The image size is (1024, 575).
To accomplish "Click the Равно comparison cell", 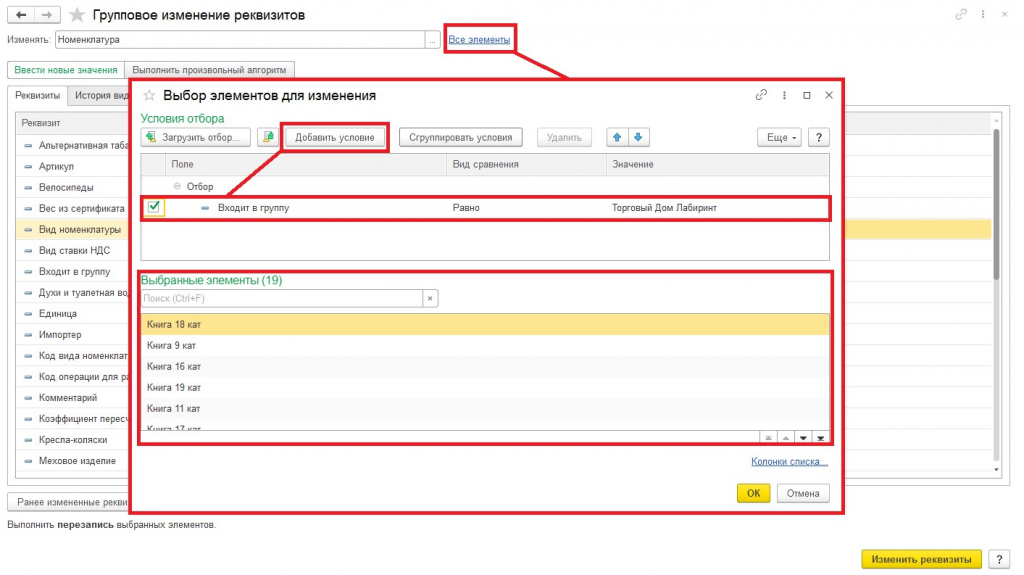I will 526,208.
